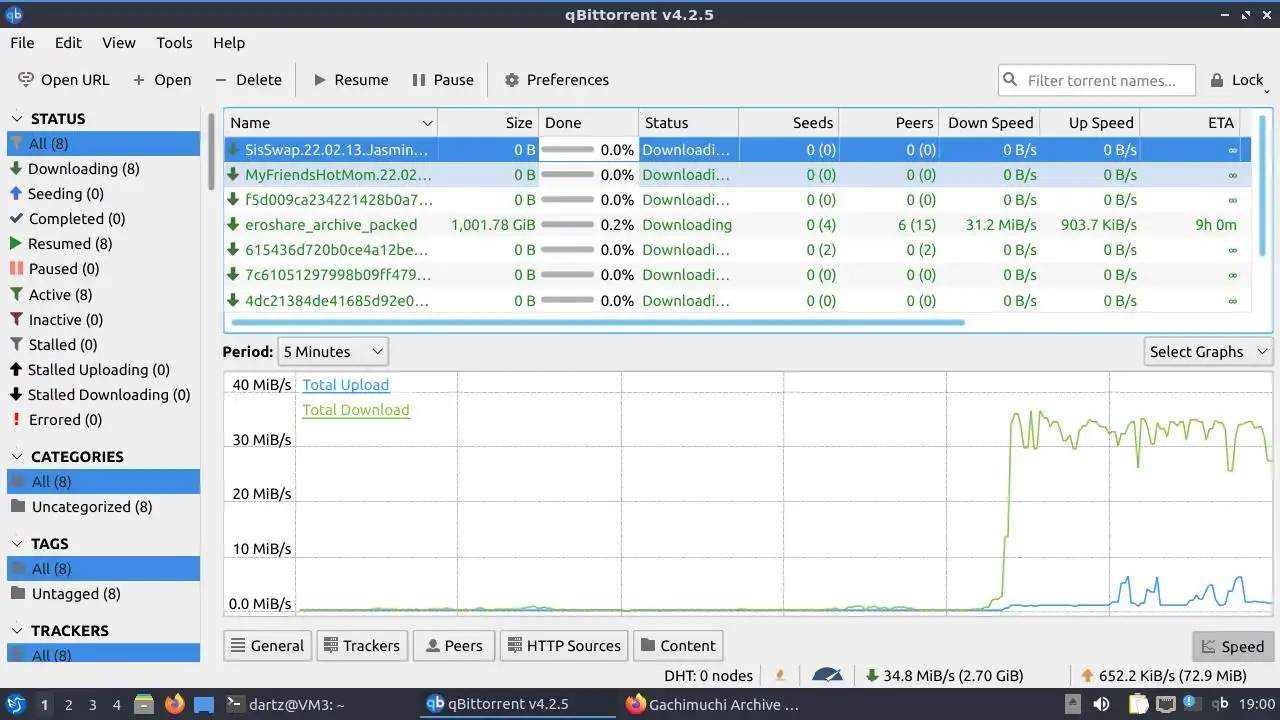Open Firefox from the taskbar launcher

(175, 705)
